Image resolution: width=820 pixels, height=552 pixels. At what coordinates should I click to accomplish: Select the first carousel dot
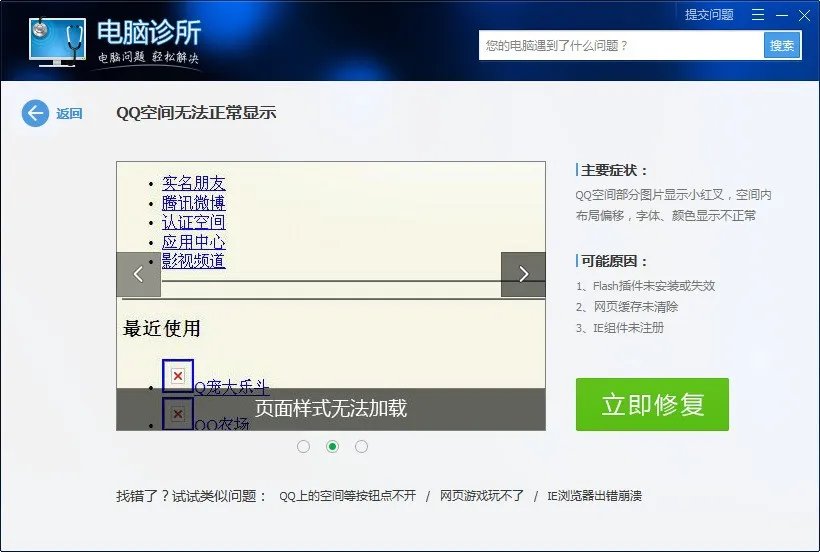point(303,446)
